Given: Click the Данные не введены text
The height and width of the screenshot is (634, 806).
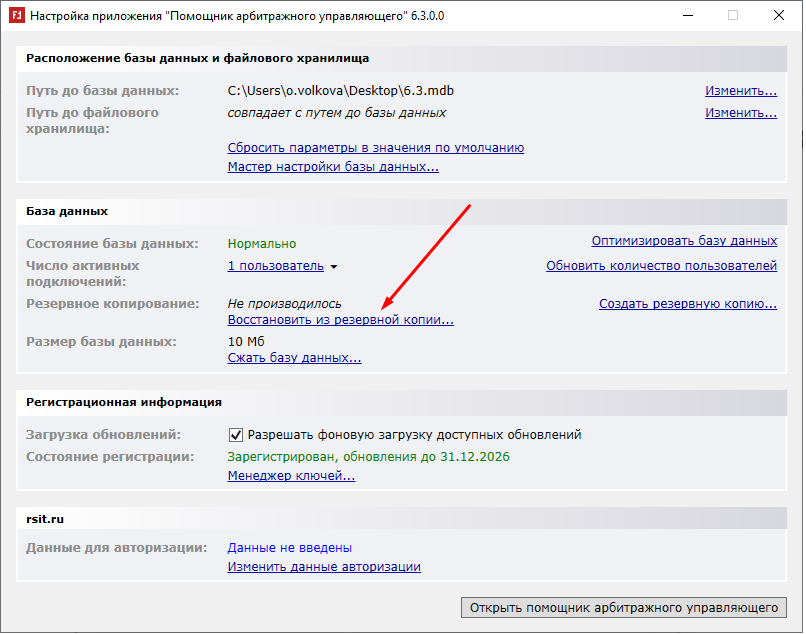Looking at the screenshot, I should (x=289, y=548).
